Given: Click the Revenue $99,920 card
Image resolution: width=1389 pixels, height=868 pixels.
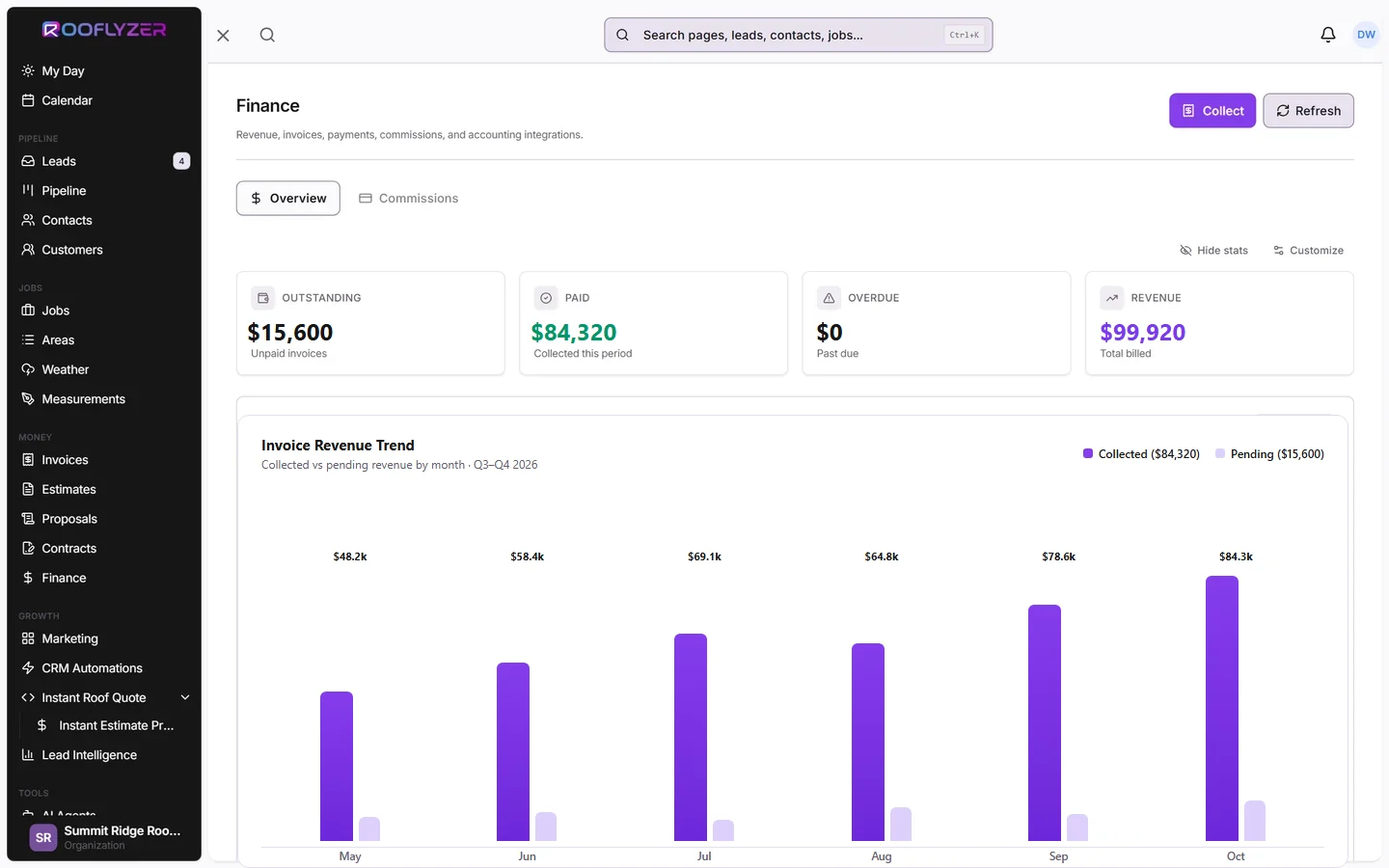Looking at the screenshot, I should coord(1219,323).
